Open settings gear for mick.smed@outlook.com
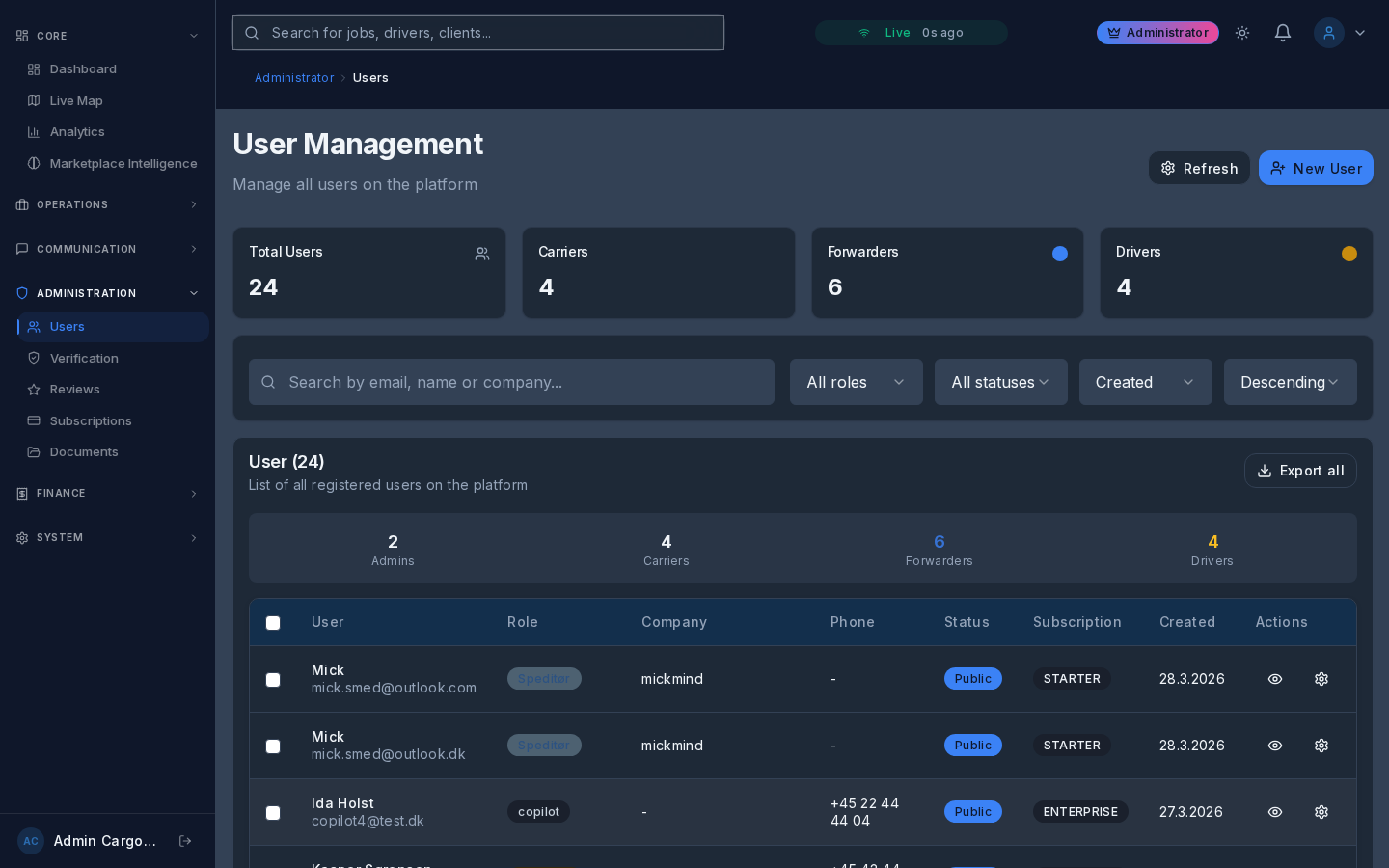The width and height of the screenshot is (1389, 868). (x=1321, y=679)
